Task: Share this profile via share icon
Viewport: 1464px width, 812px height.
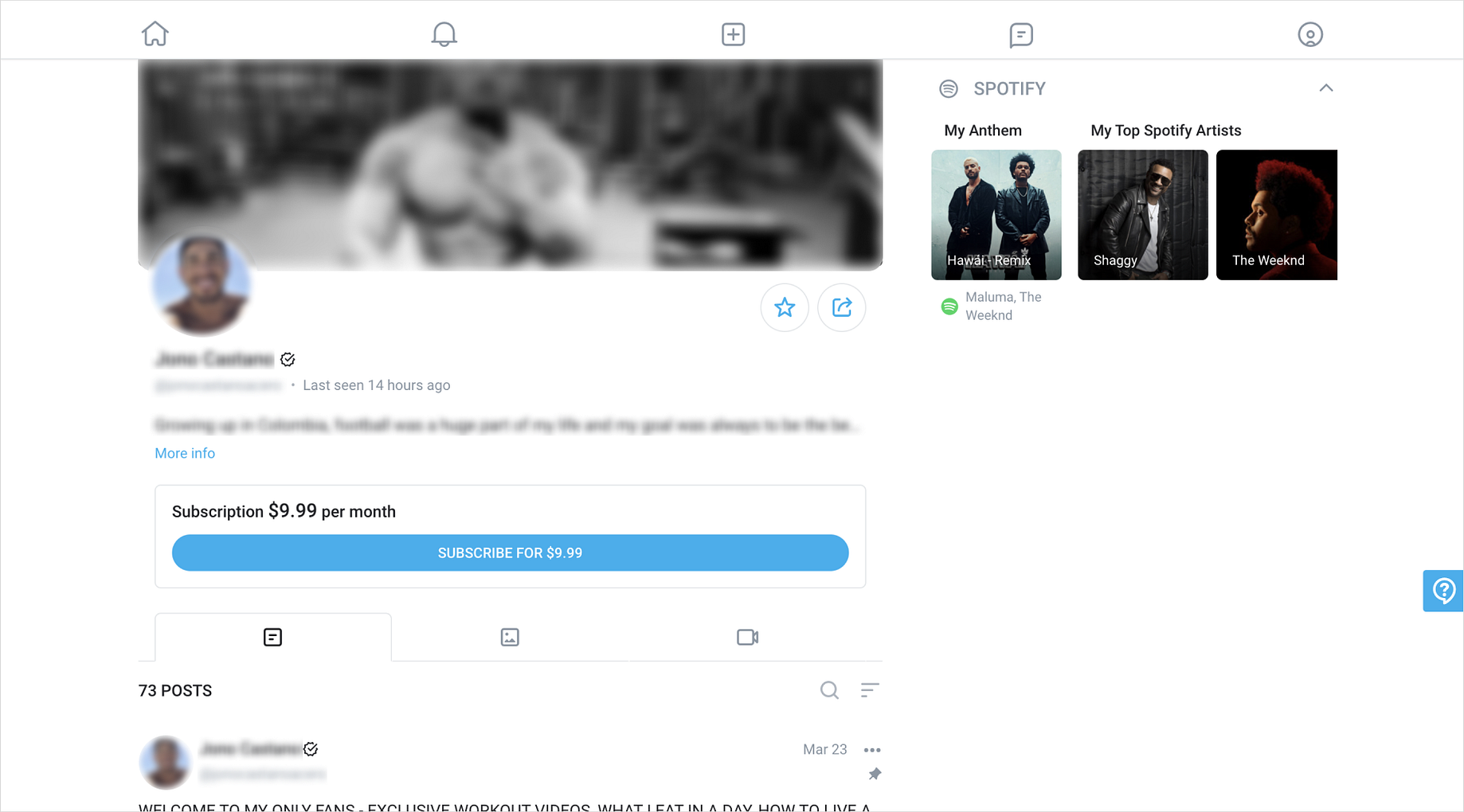Action: 842,307
